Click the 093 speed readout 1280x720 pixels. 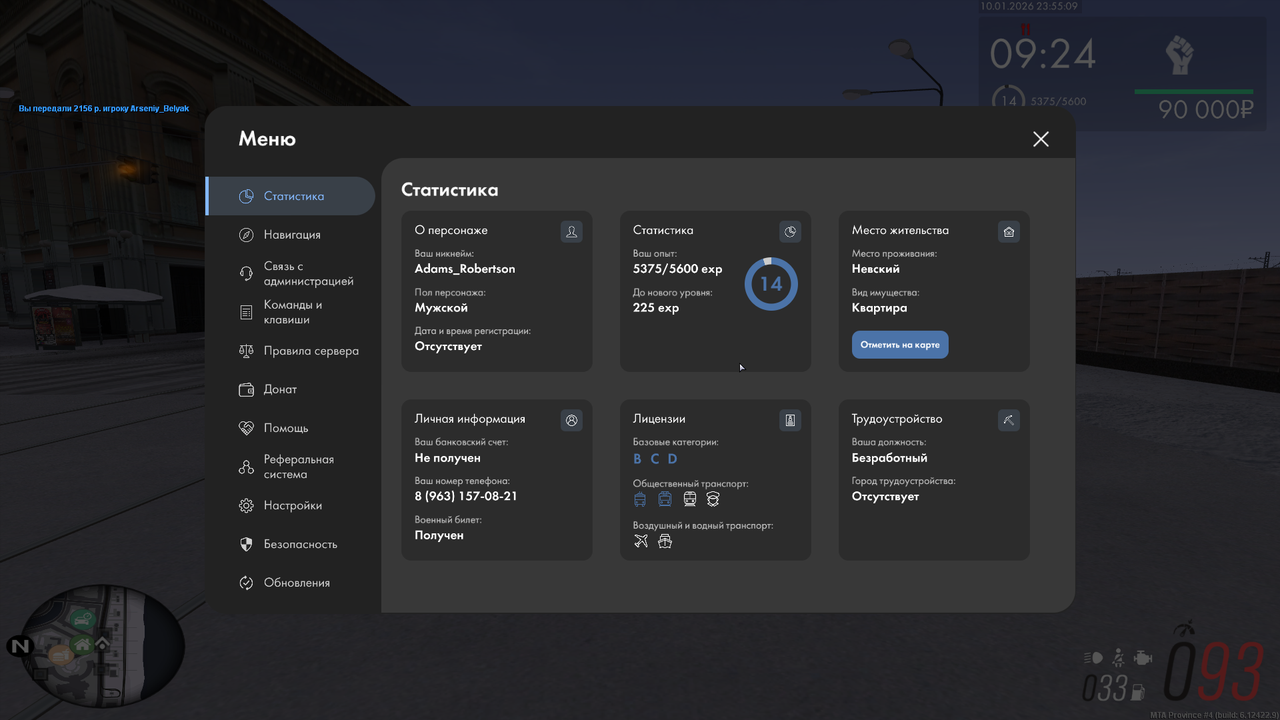[x=1213, y=673]
